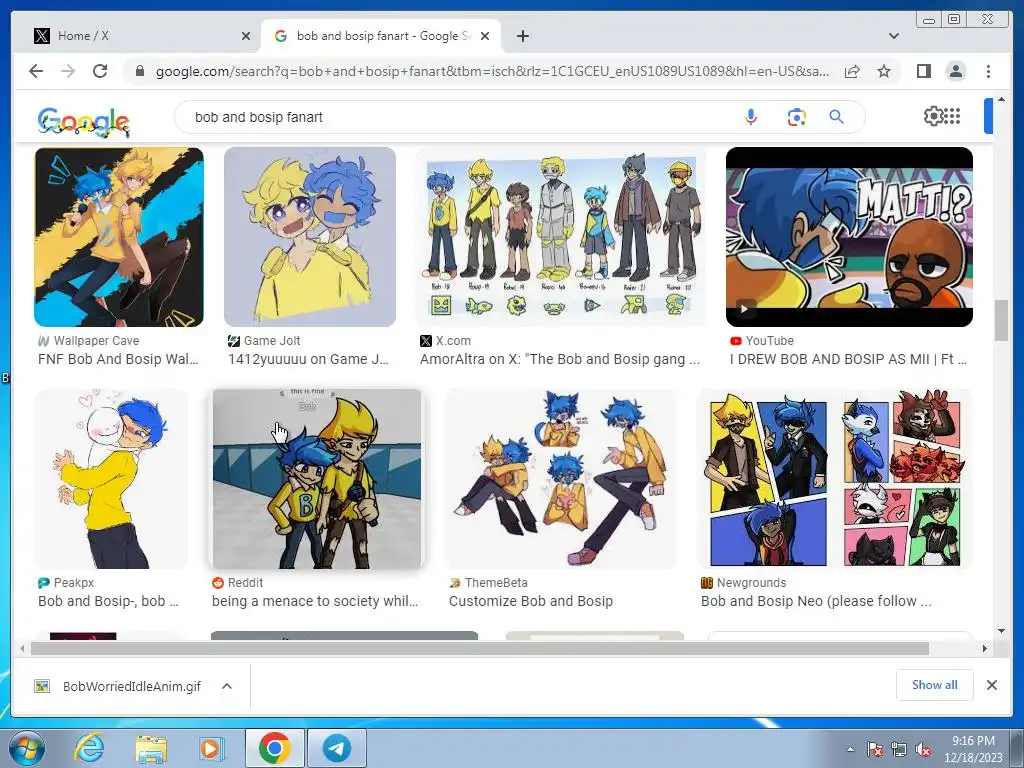Image resolution: width=1024 pixels, height=768 pixels.
Task: Close the Home / X tab
Action: [x=246, y=36]
